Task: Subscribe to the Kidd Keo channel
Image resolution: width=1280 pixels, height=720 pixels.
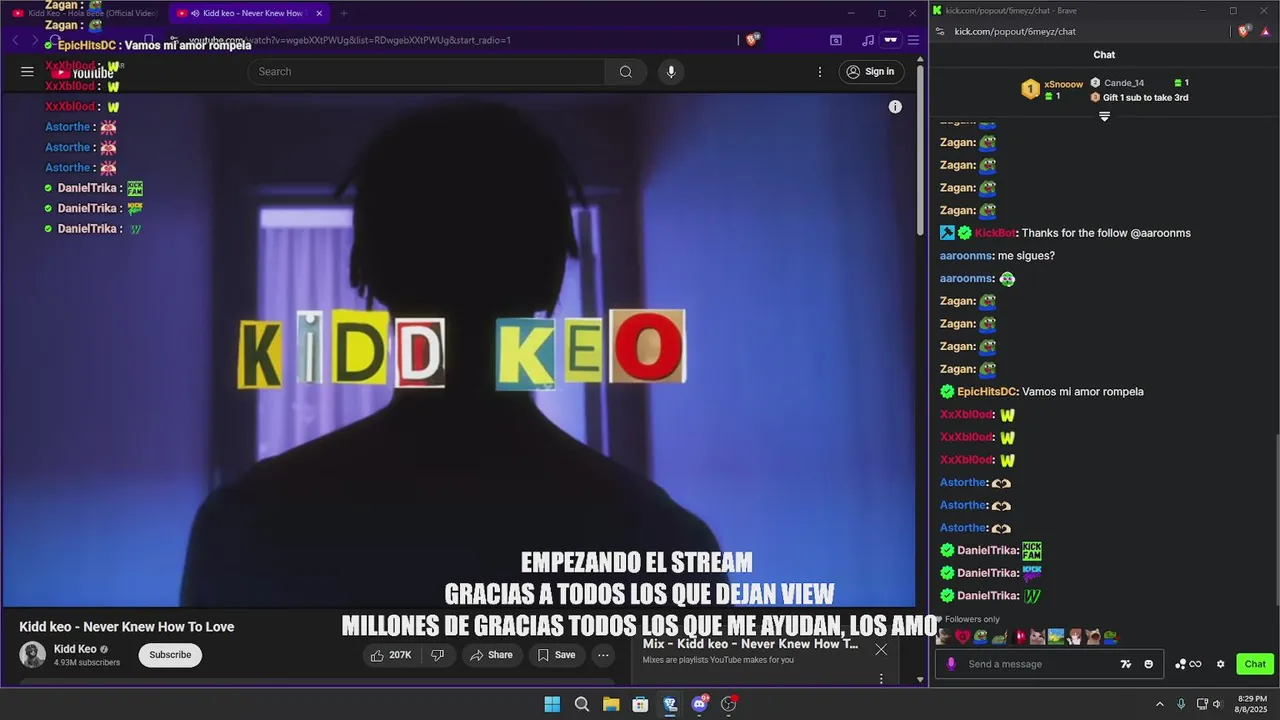Action: point(170,655)
